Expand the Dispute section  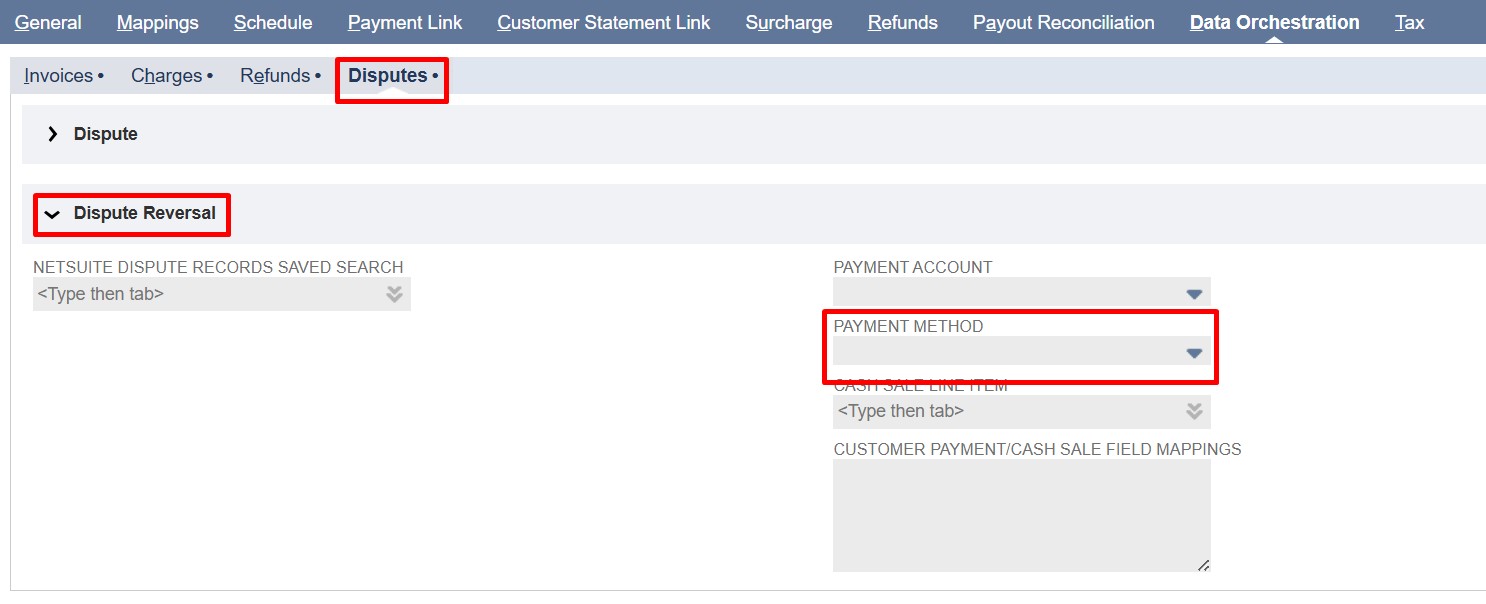53,133
